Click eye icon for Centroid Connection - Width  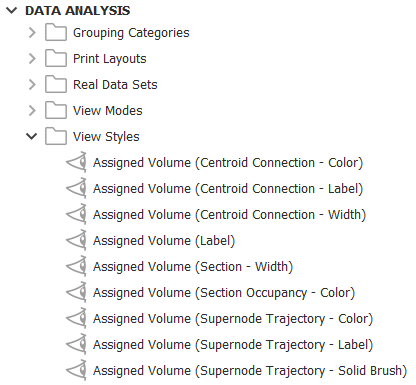click(x=76, y=214)
